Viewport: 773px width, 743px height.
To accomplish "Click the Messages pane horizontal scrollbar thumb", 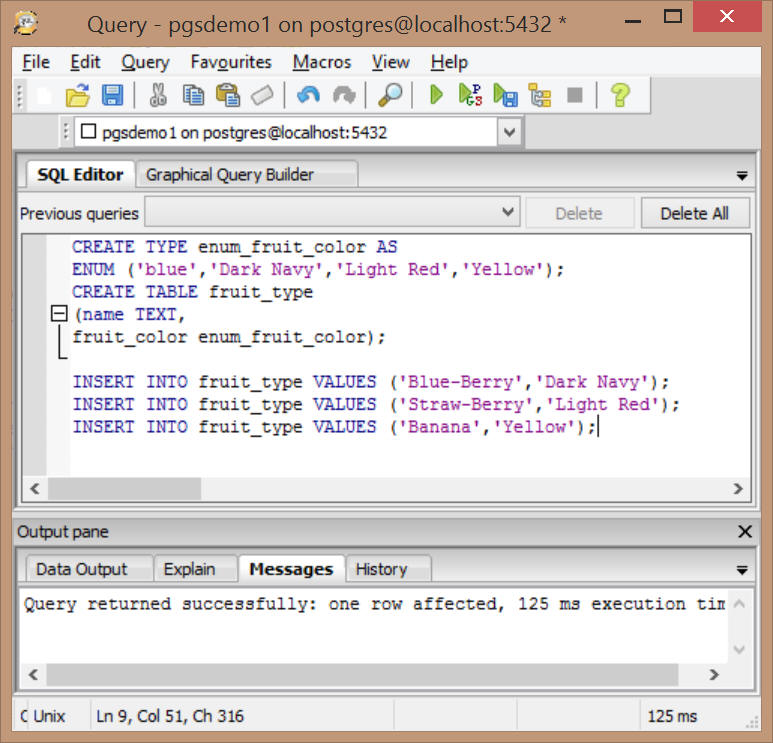I will pyautogui.click(x=362, y=674).
